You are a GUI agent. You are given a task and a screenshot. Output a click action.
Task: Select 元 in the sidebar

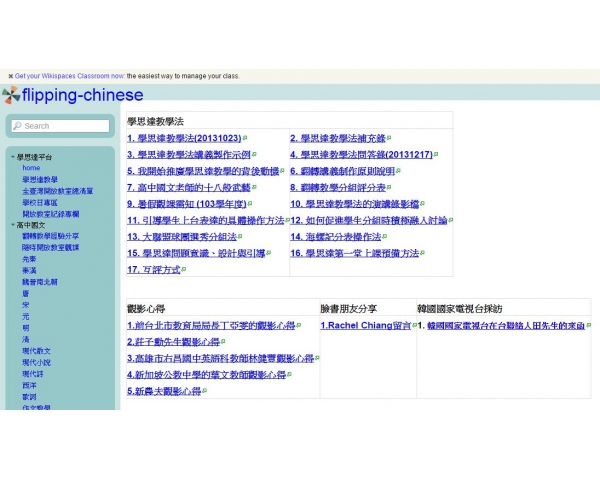click(26, 317)
